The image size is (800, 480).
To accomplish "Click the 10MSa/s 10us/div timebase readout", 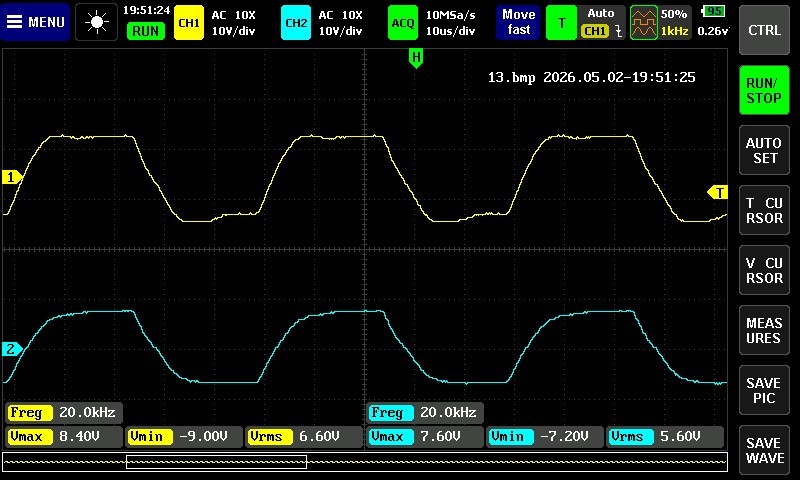I will coord(451,22).
